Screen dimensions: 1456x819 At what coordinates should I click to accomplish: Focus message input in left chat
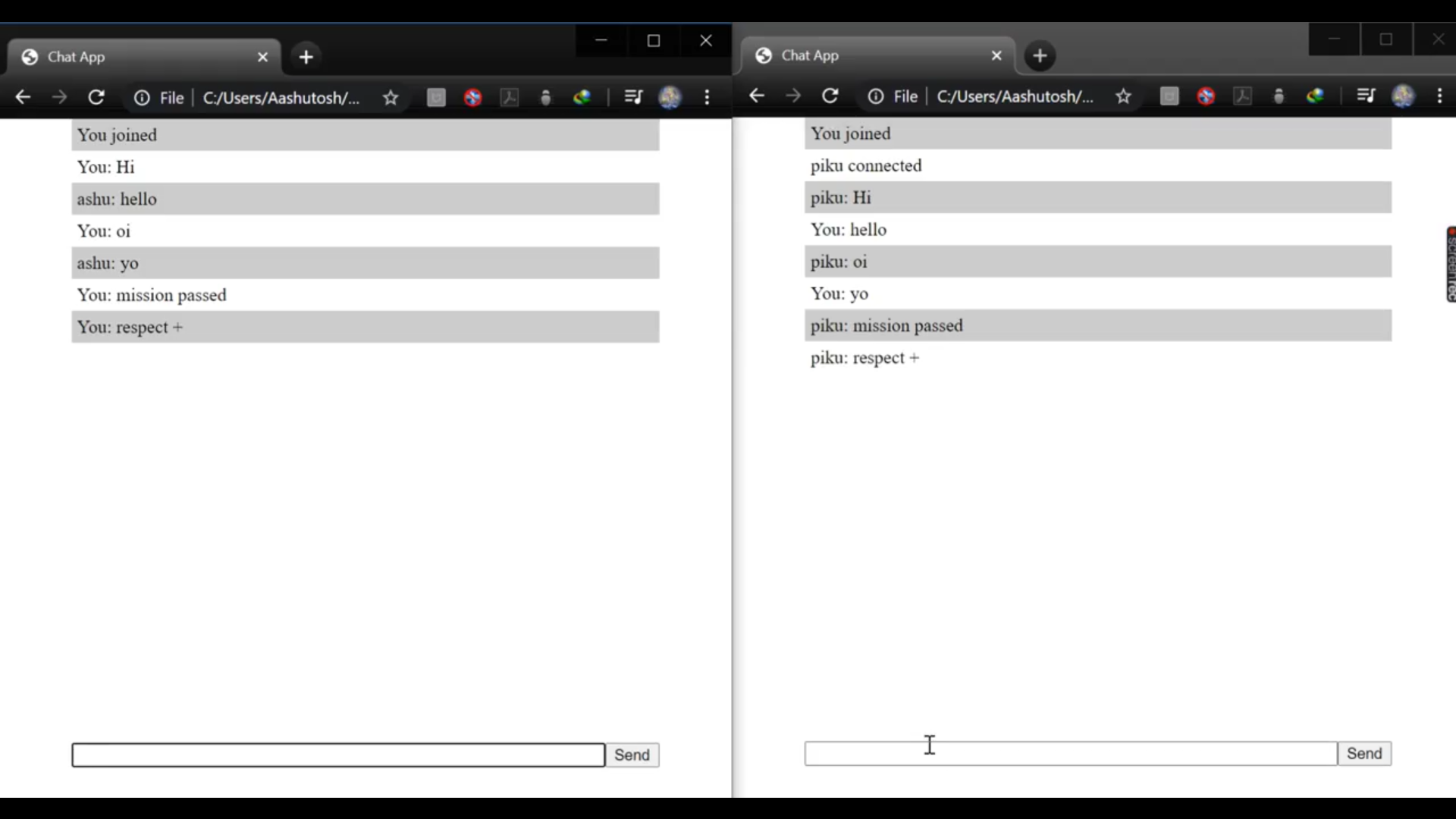coord(338,755)
